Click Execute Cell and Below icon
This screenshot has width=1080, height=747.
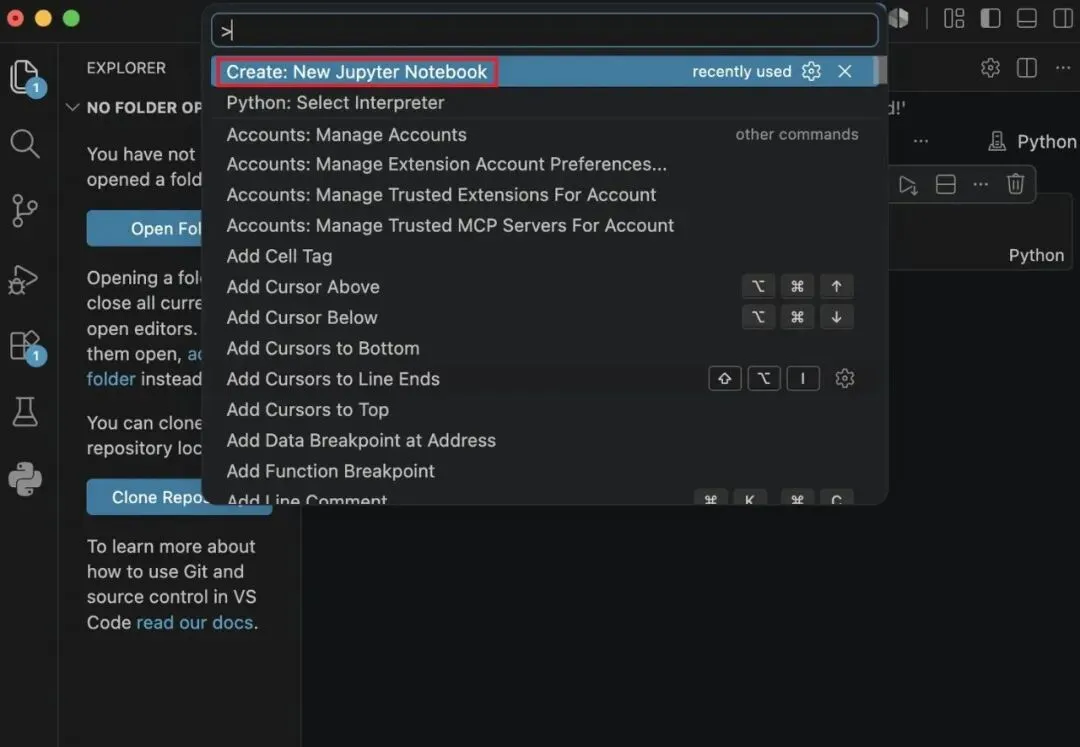[x=908, y=185]
